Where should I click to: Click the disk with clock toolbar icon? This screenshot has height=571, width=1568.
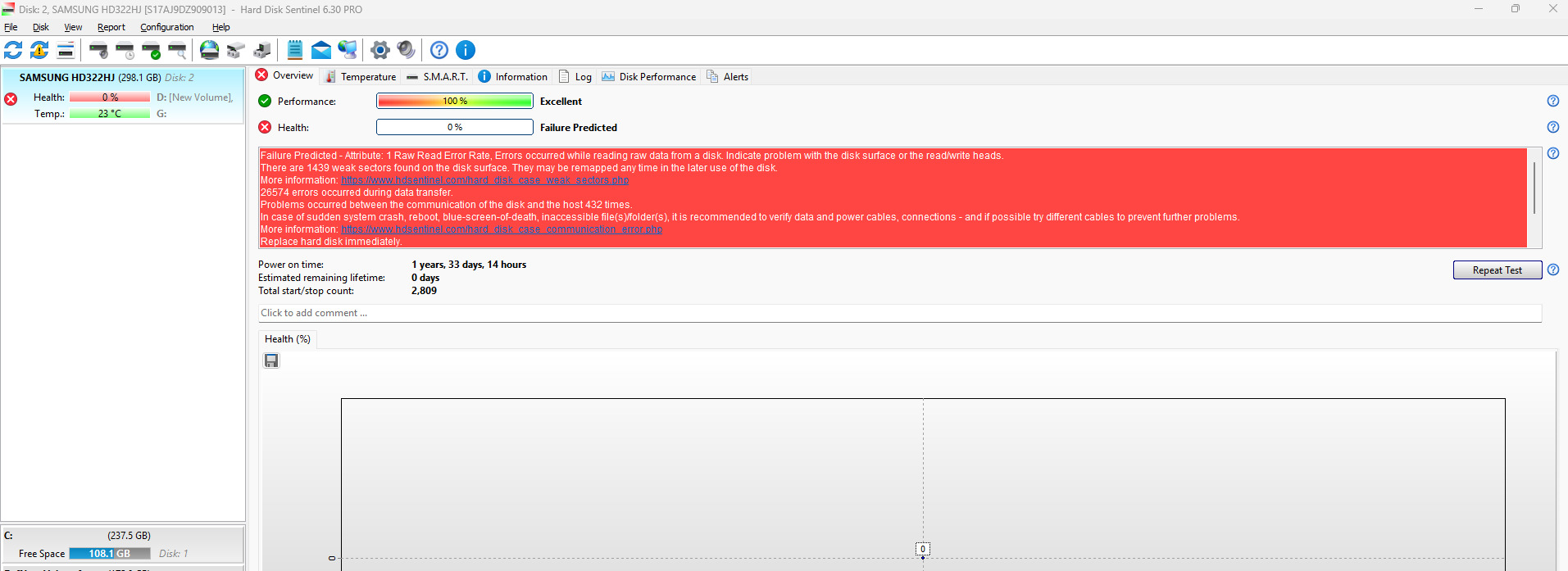point(125,50)
